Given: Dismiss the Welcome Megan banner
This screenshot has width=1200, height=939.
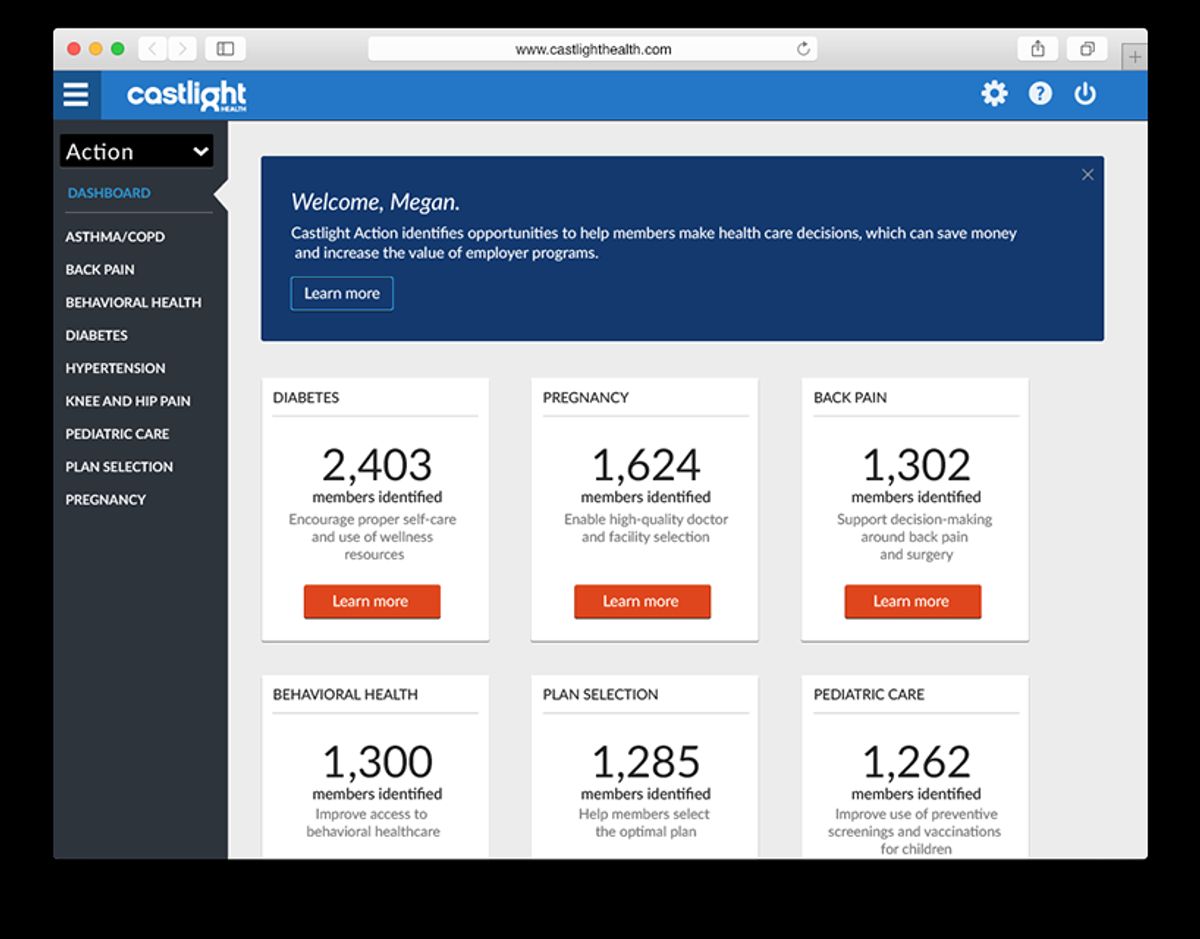Looking at the screenshot, I should point(1088,174).
